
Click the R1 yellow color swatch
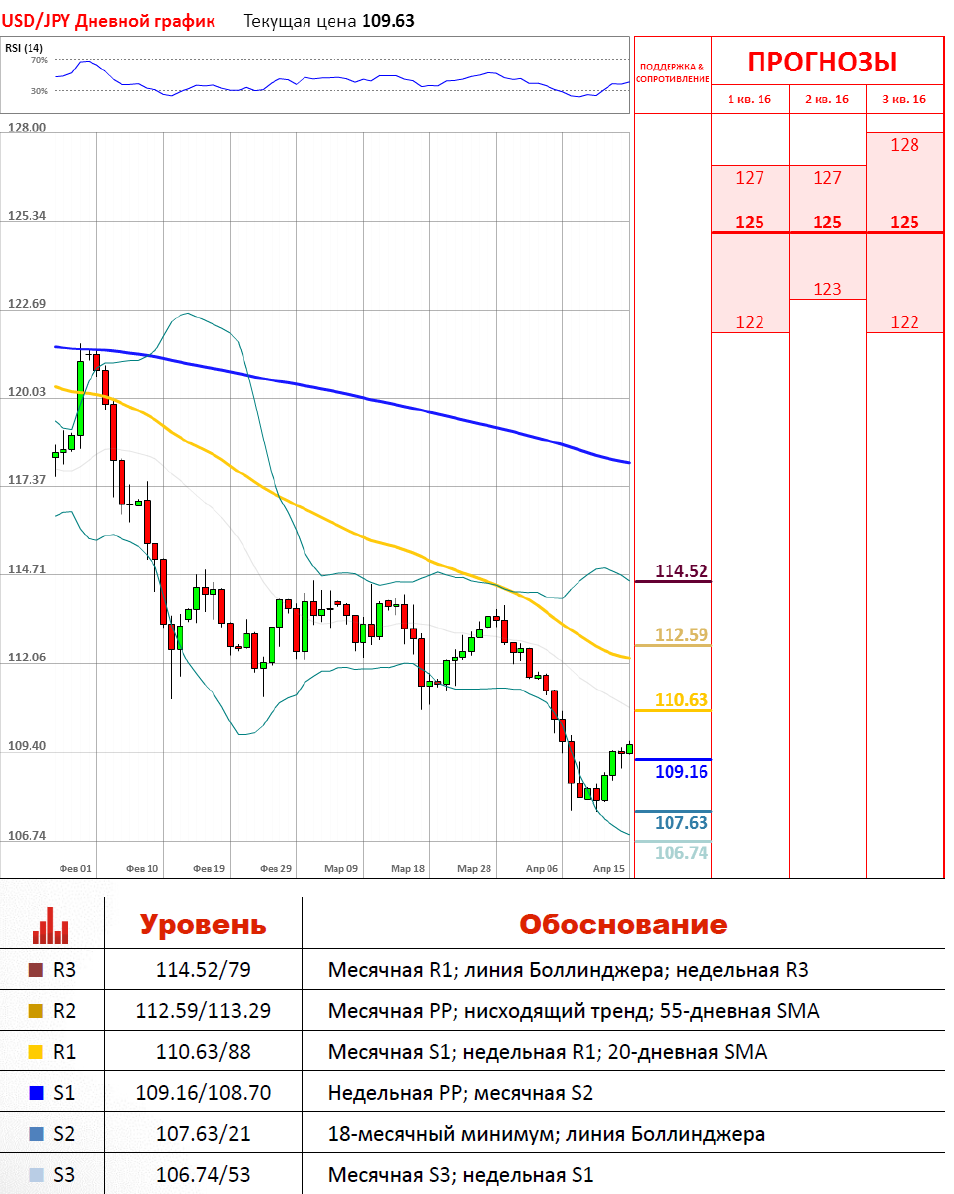point(36,1052)
